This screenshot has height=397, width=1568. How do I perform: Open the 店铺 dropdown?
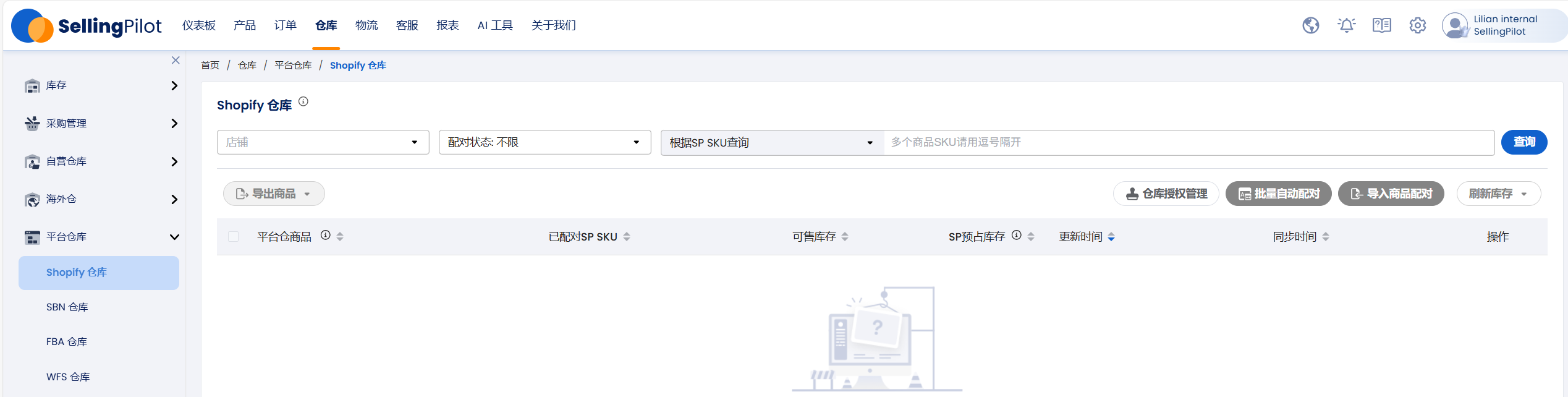tap(323, 142)
